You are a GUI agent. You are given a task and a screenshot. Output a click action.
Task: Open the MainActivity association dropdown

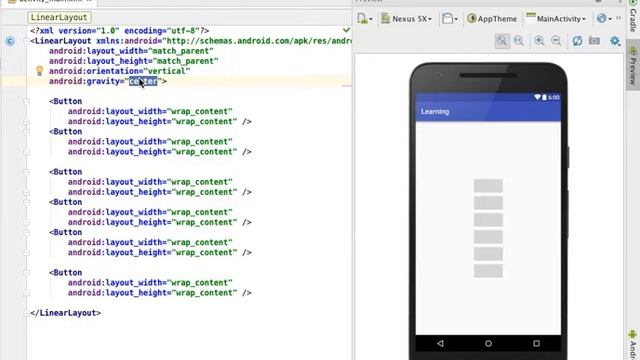coord(556,19)
